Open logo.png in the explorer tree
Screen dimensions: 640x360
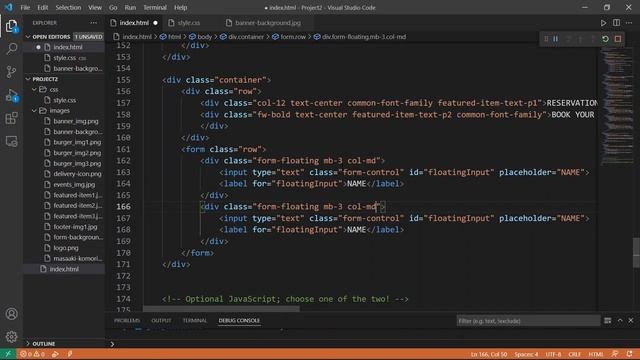[66, 248]
